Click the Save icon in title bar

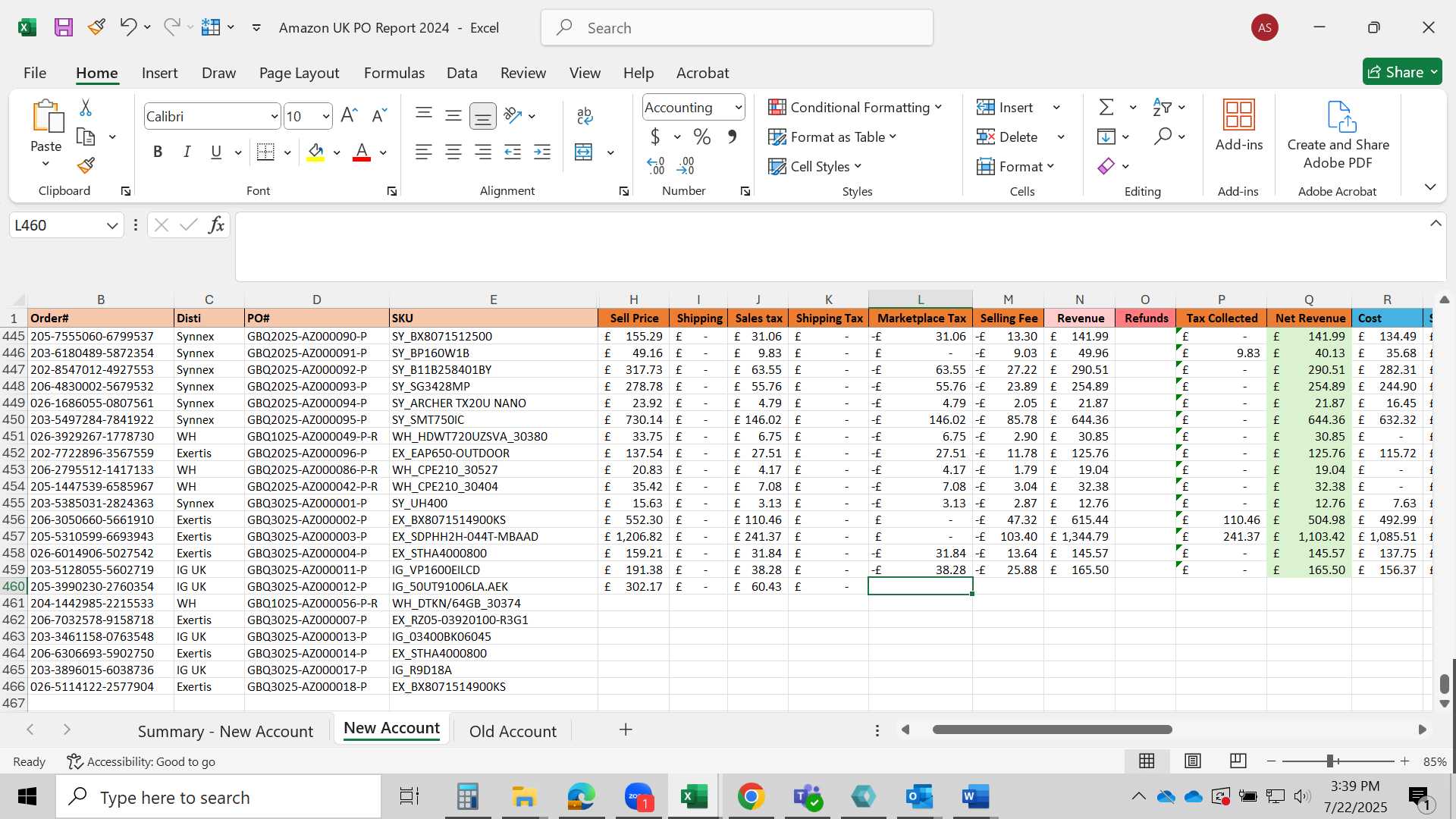(x=64, y=28)
